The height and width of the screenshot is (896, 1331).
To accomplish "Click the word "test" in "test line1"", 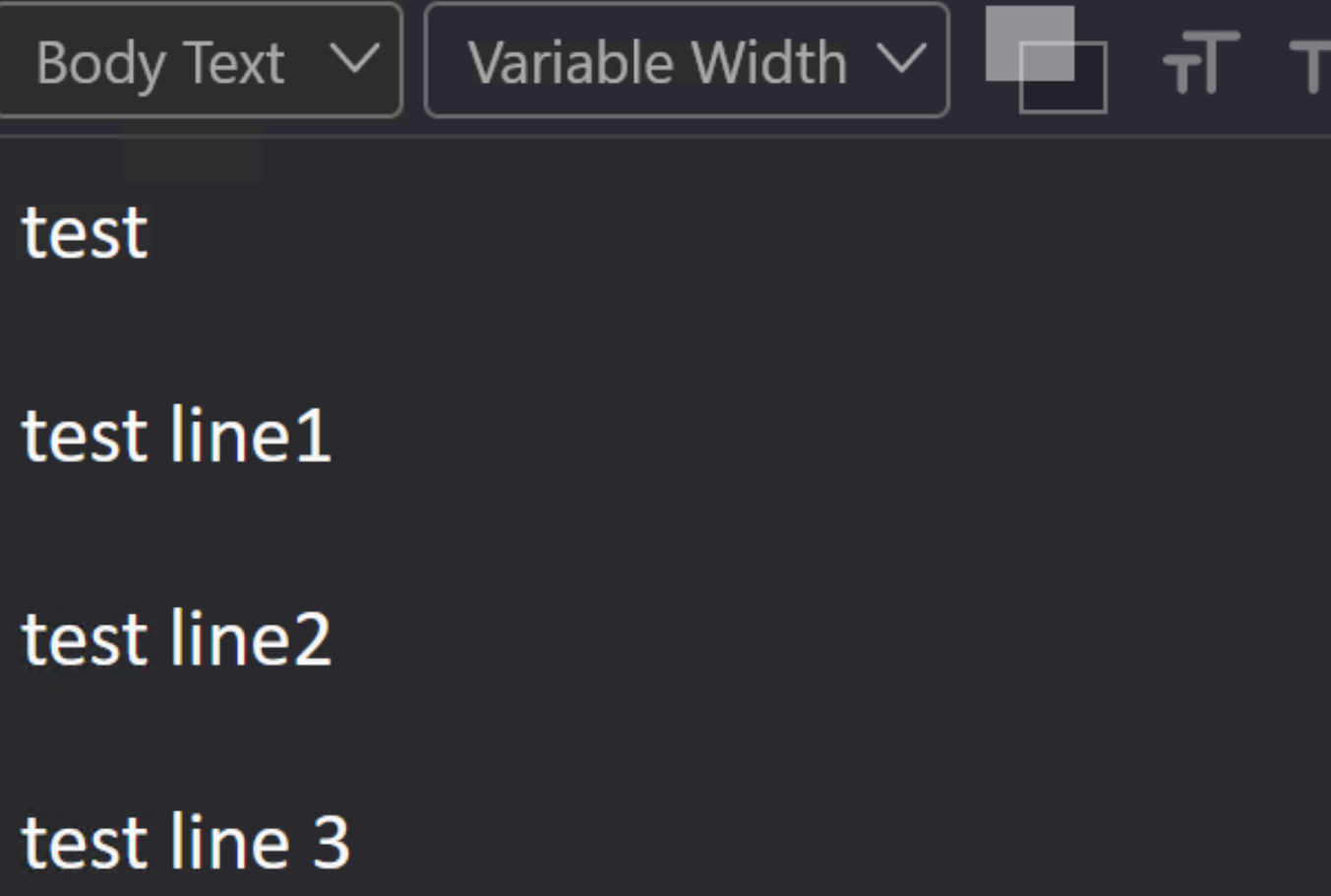I will (86, 436).
